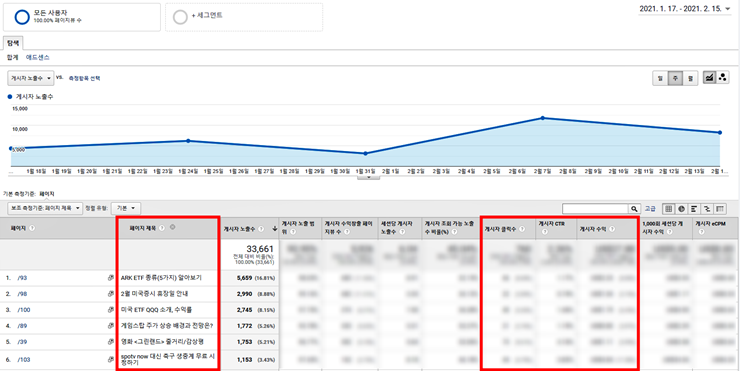The height and width of the screenshot is (371, 740).
Task: Click the table search magnifier button
Action: tap(635, 209)
